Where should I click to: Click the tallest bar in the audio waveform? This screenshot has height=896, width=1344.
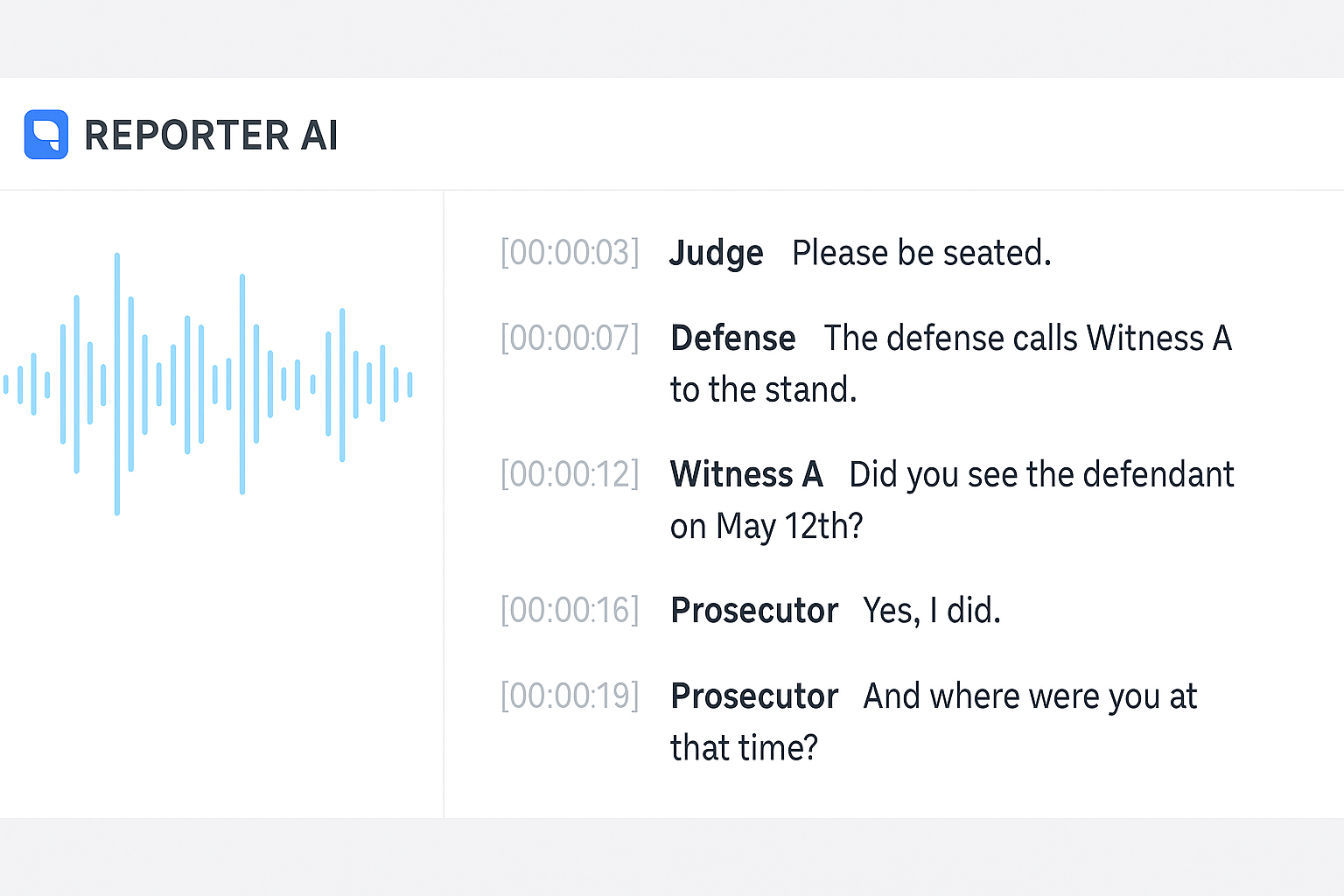[117, 383]
